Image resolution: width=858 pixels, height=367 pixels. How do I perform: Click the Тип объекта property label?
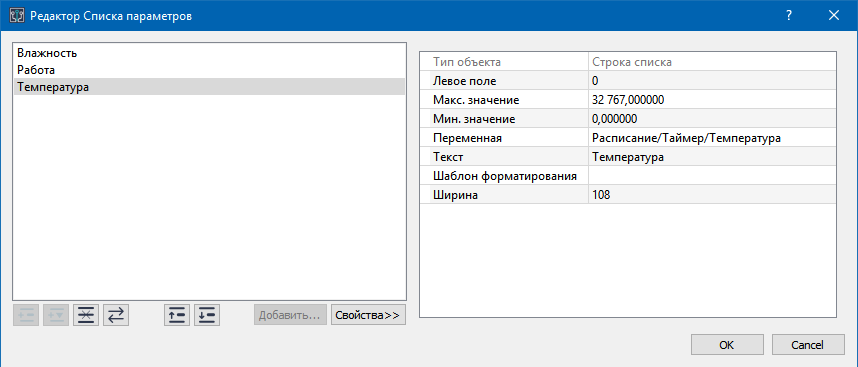click(467, 62)
